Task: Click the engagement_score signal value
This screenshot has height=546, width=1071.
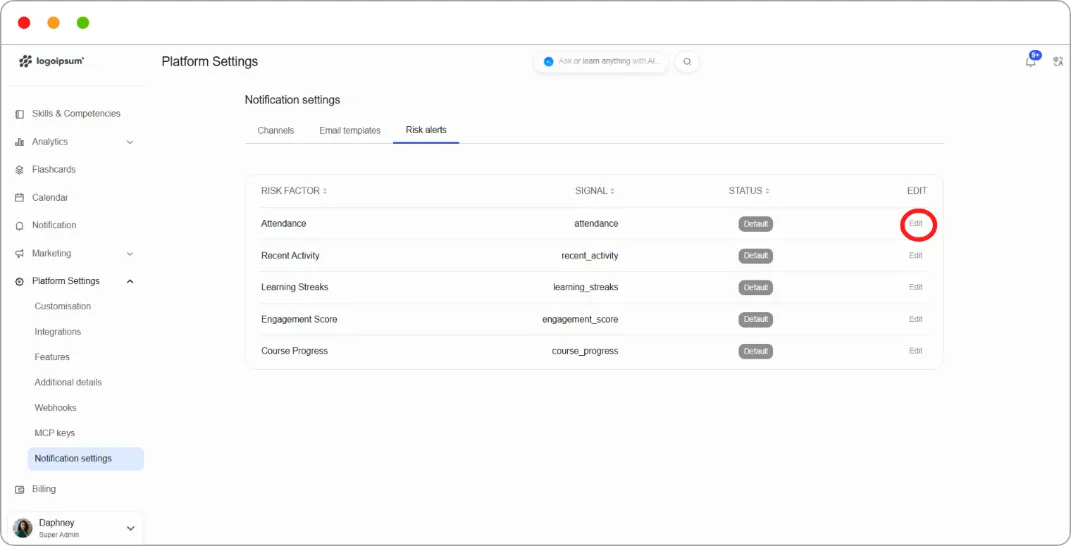Action: pyautogui.click(x=580, y=319)
